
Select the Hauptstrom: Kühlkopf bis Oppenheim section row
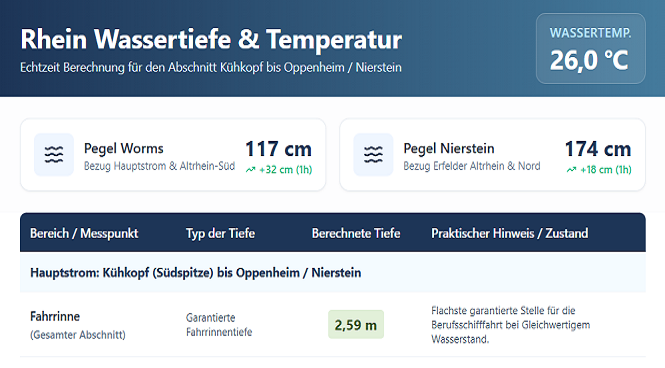(x=332, y=272)
